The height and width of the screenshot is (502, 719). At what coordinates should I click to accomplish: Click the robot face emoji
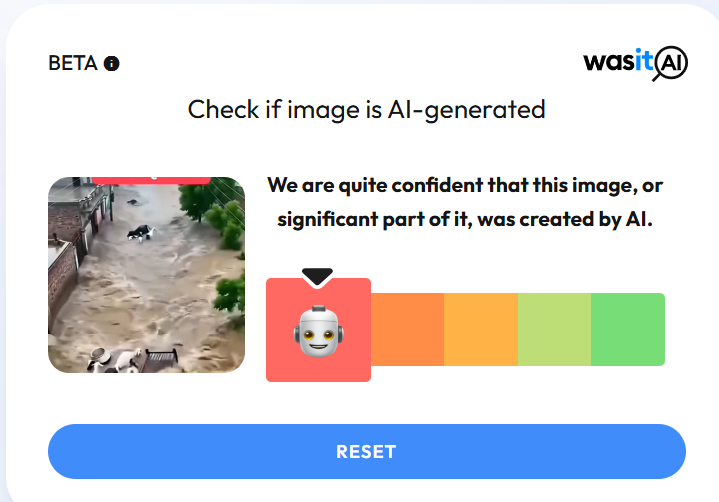(x=319, y=331)
